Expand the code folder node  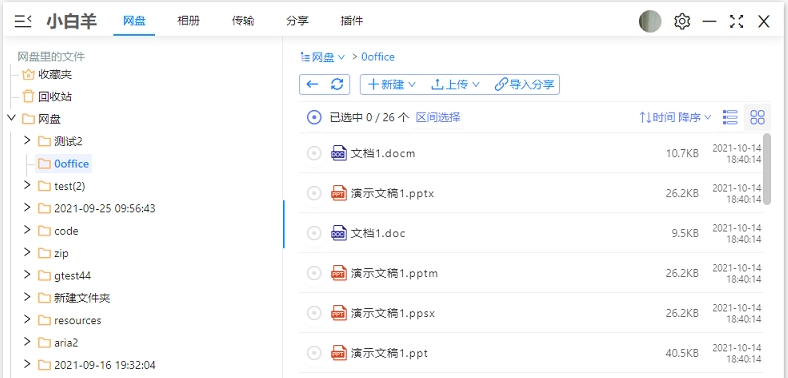pos(27,230)
